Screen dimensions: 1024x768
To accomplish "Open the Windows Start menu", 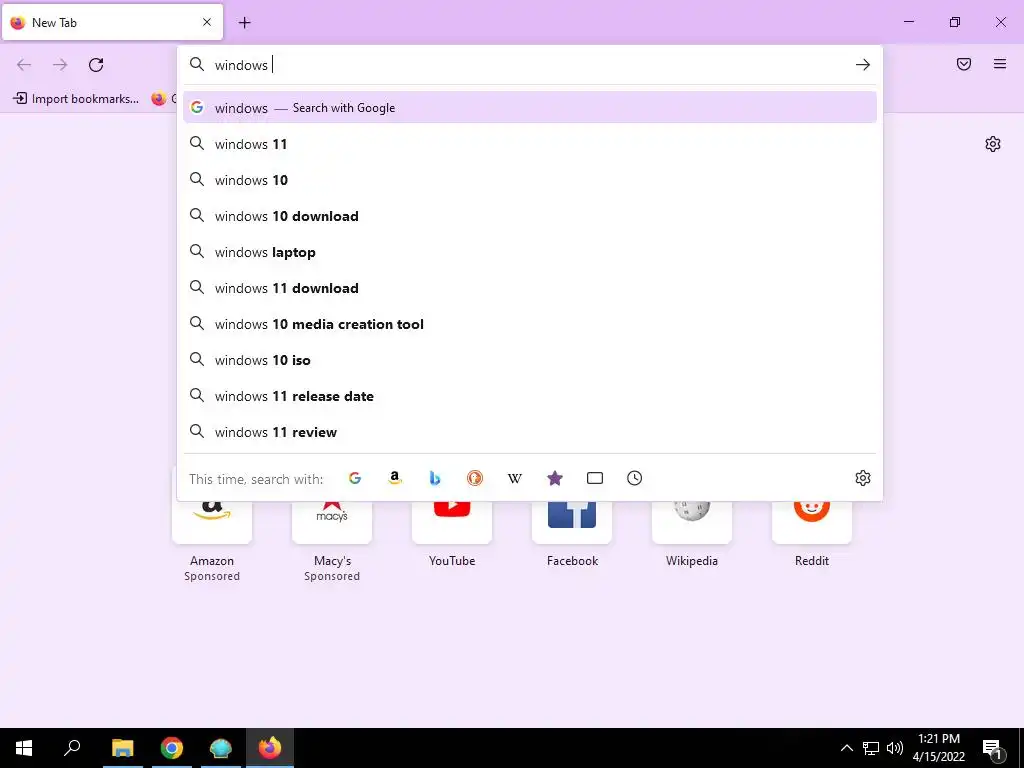I will tap(24, 748).
